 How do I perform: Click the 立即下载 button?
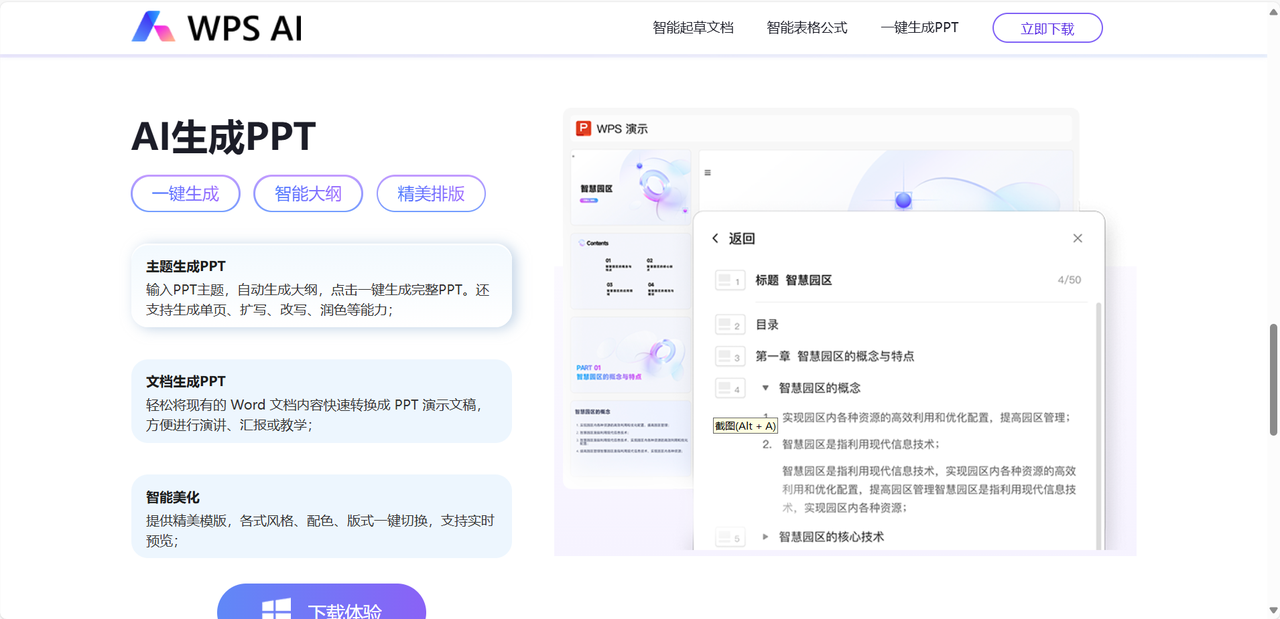tap(1047, 28)
